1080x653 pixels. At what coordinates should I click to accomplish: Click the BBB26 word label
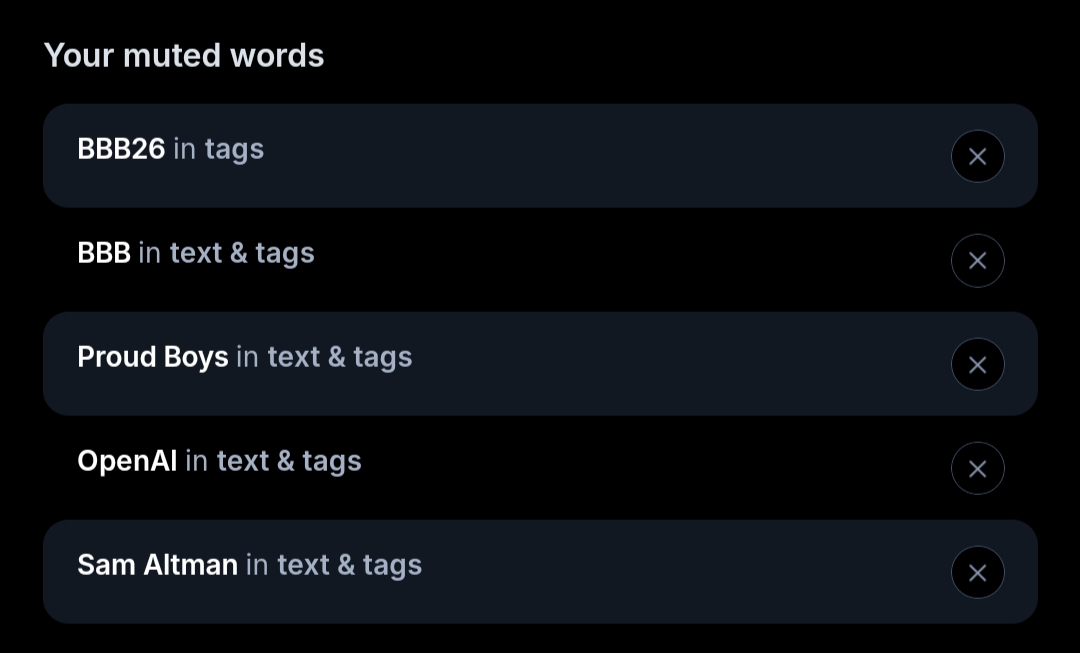121,149
